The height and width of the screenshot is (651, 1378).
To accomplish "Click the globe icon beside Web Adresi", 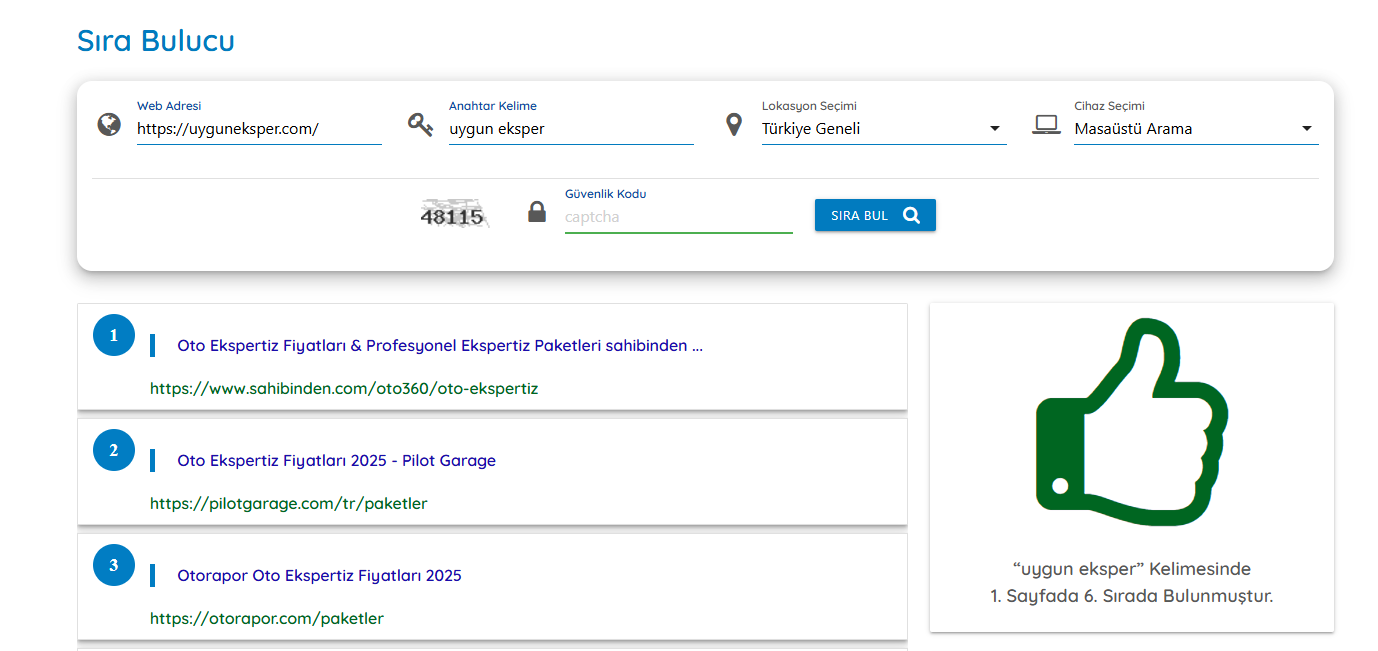I will click(x=109, y=125).
